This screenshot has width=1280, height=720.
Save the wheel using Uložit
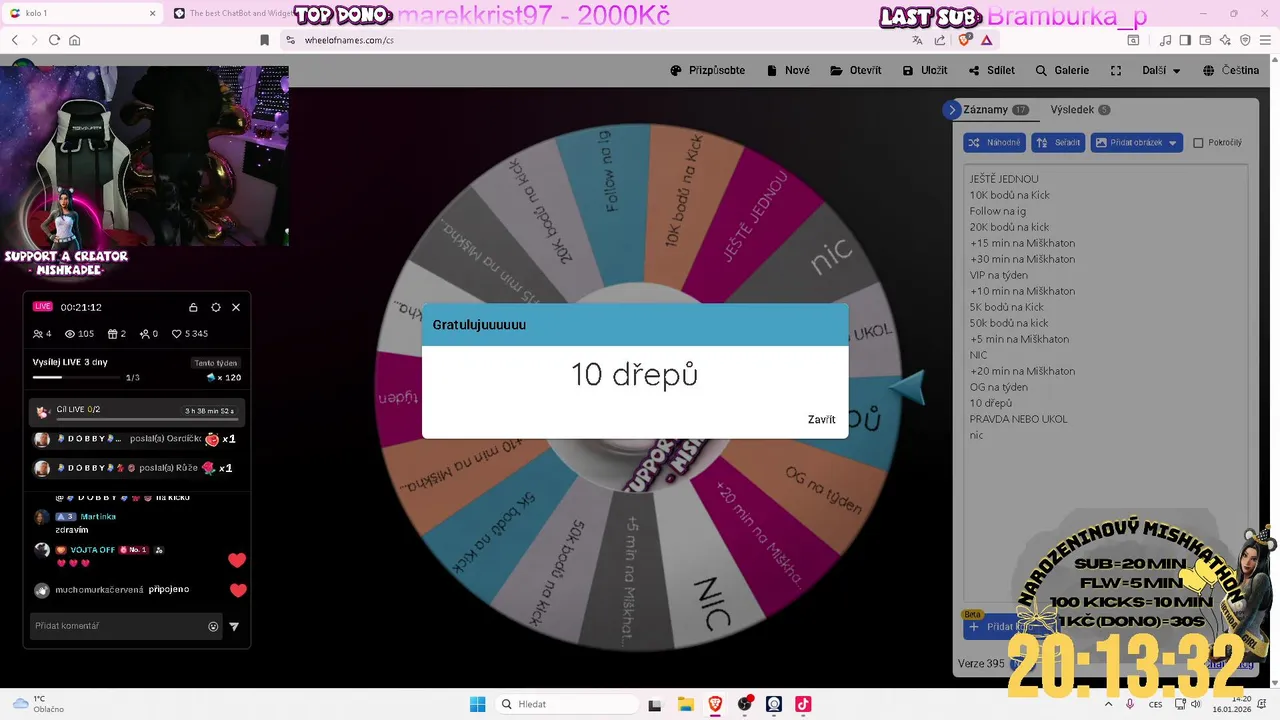925,71
